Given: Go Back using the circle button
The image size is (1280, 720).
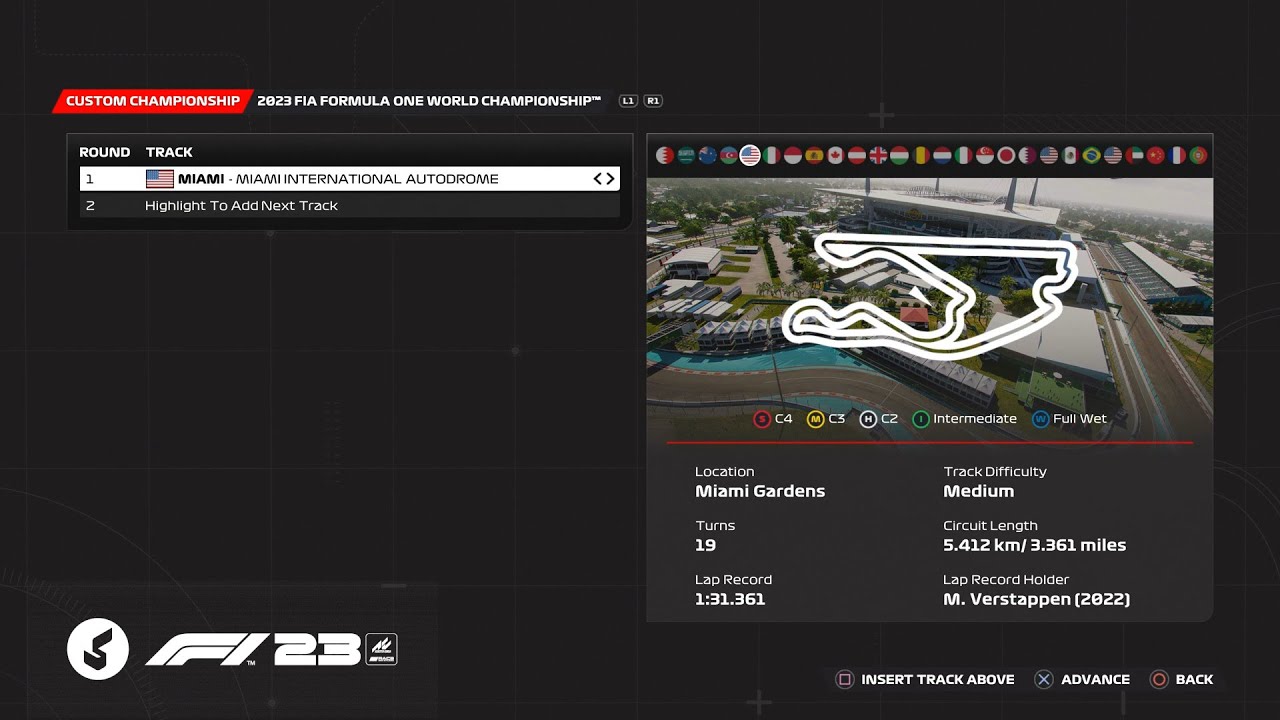Looking at the screenshot, I should [1181, 680].
